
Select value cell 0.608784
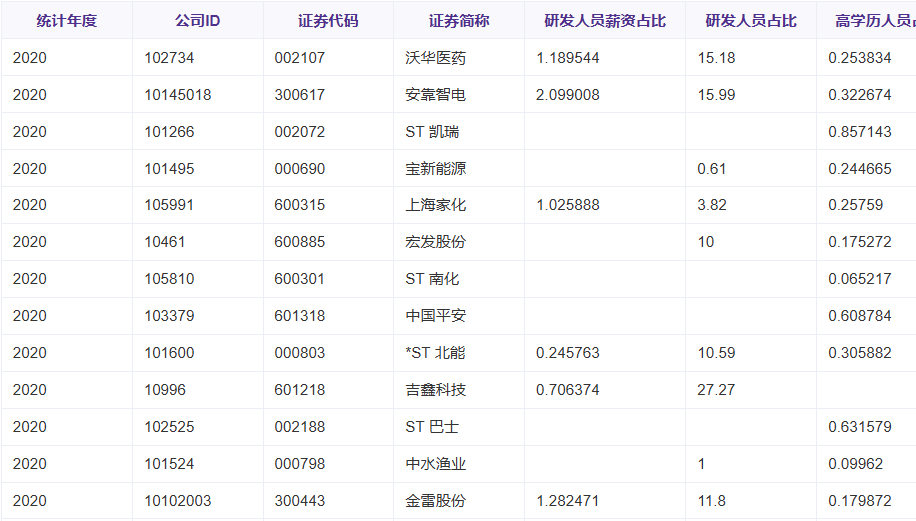[x=866, y=316]
